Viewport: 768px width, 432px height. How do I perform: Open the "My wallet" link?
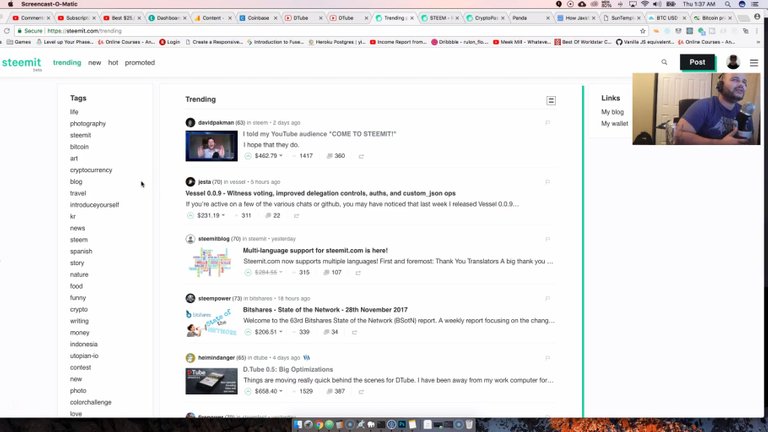[614, 124]
